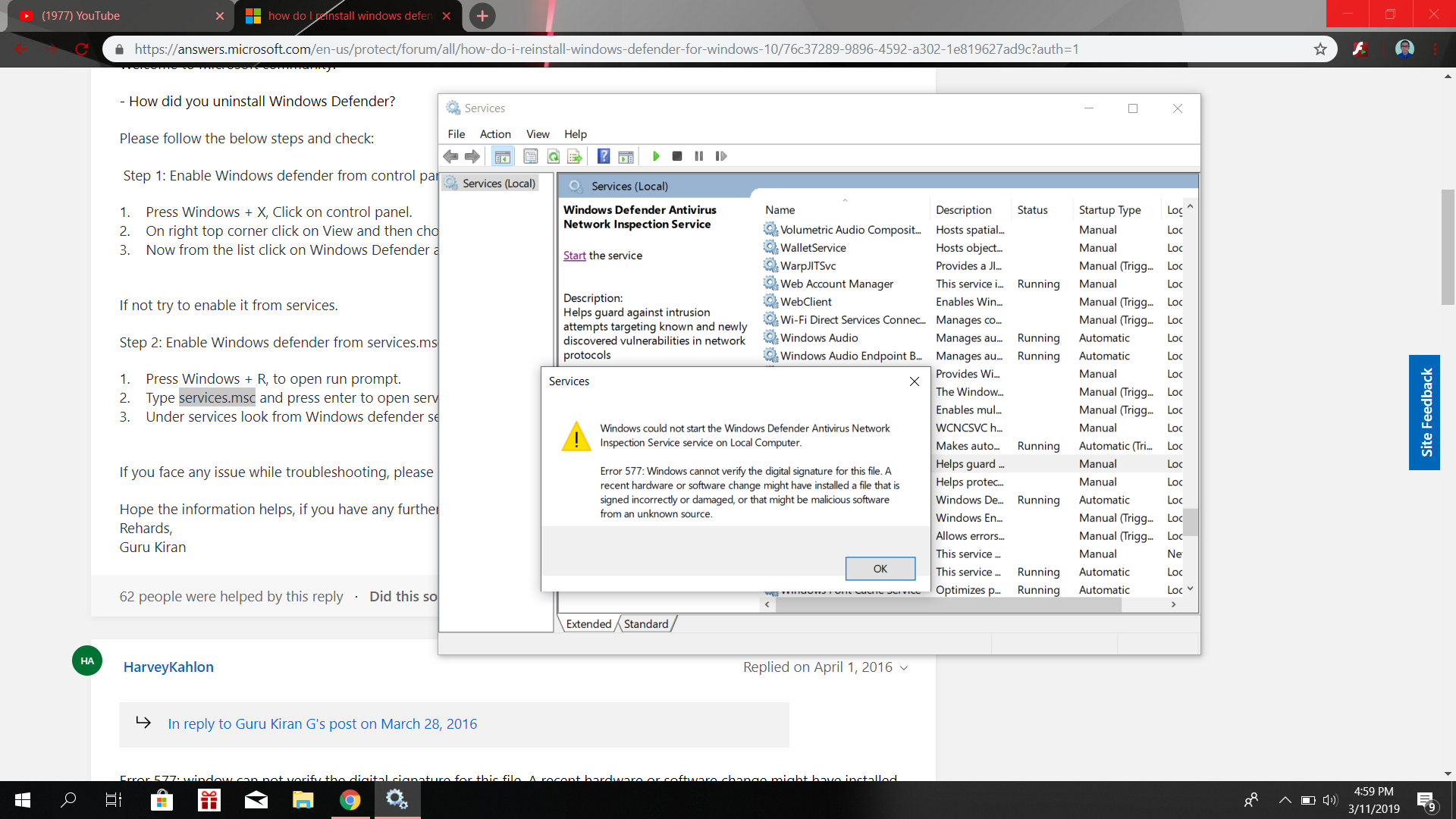Expand hidden system tray icons chevron
Image resolution: width=1456 pixels, height=819 pixels.
click(x=1285, y=799)
